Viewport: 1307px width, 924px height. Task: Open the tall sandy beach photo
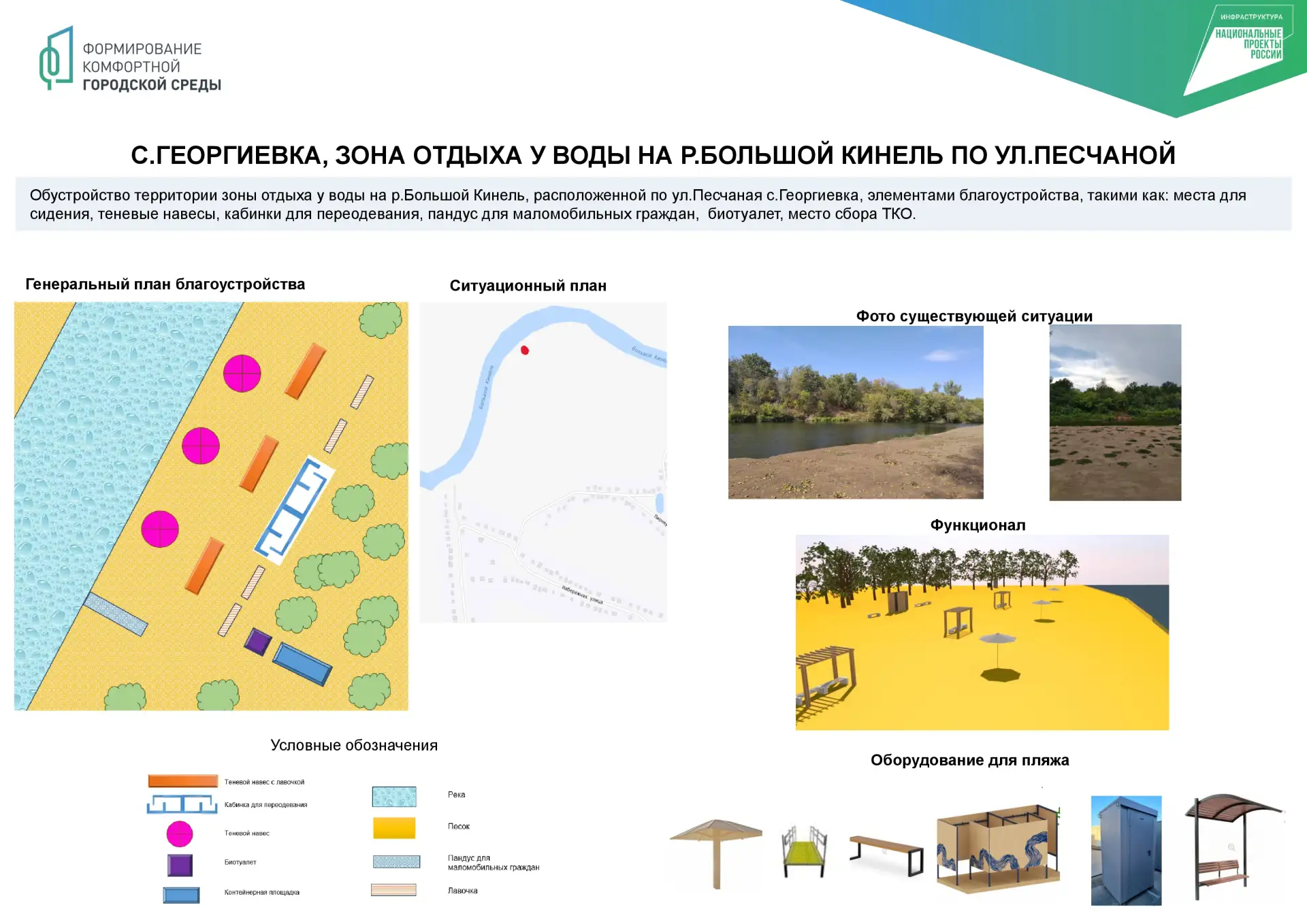(1115, 412)
